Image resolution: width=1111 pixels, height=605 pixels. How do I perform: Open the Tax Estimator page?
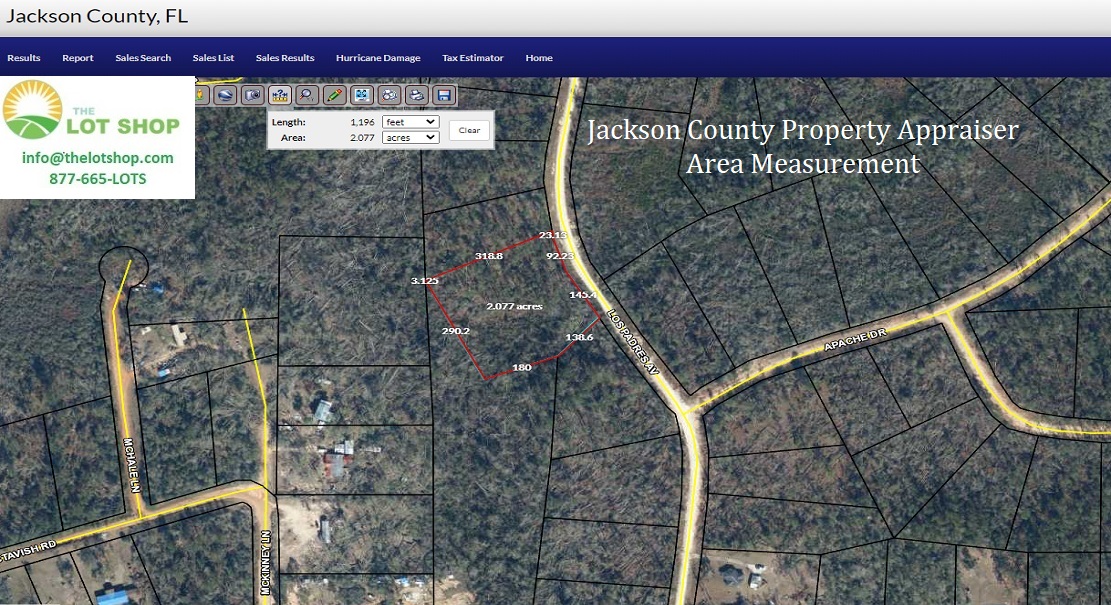tap(473, 58)
